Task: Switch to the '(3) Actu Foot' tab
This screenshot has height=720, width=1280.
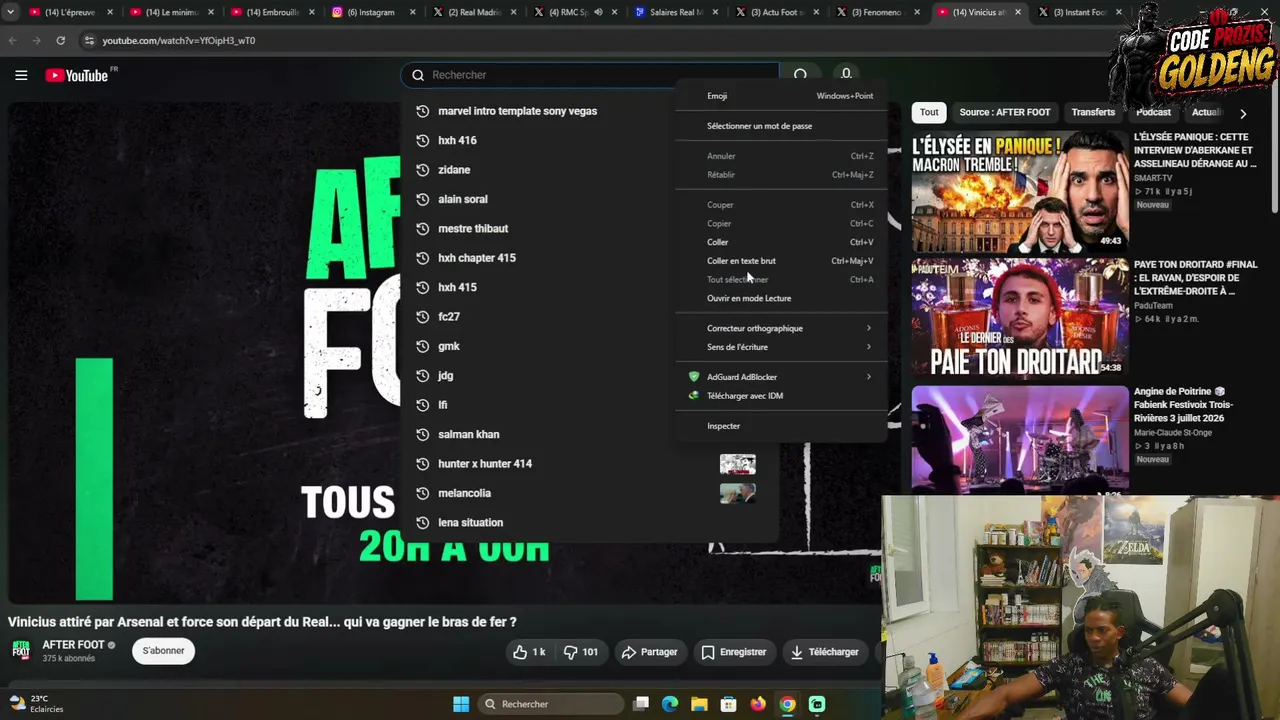Action: pyautogui.click(x=777, y=12)
